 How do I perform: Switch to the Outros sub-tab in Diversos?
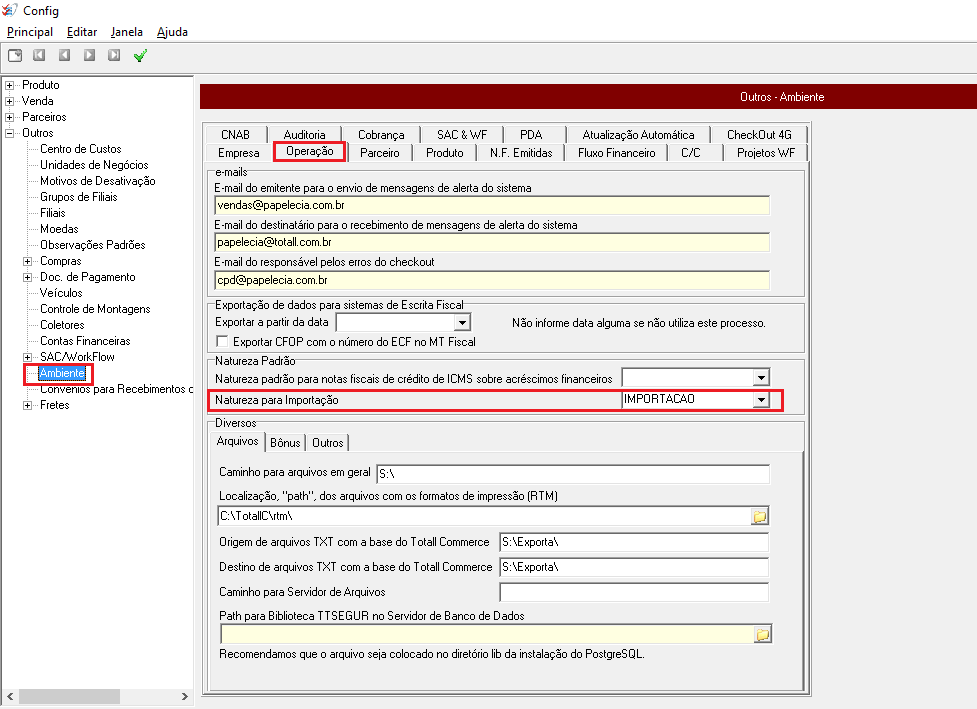[327, 442]
